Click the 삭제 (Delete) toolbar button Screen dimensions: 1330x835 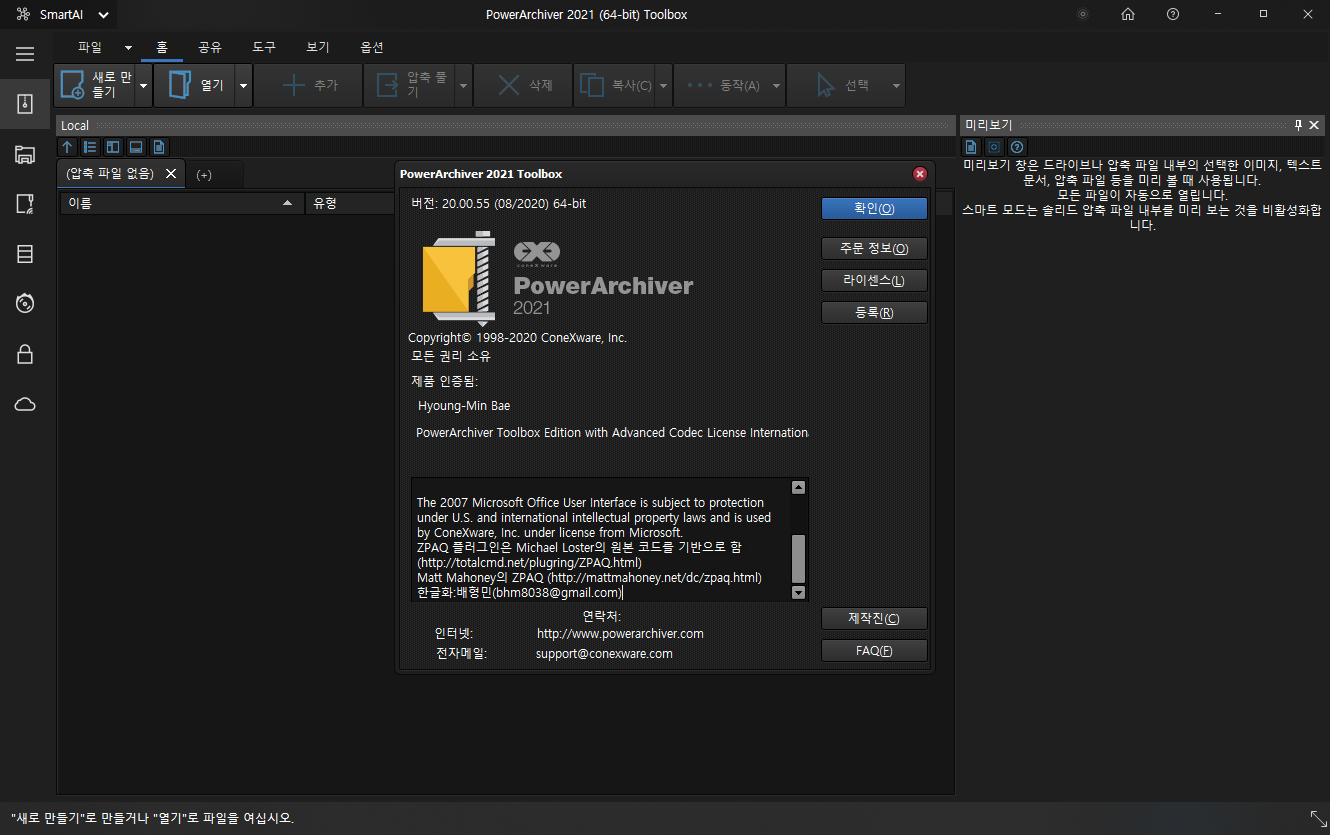[x=523, y=86]
